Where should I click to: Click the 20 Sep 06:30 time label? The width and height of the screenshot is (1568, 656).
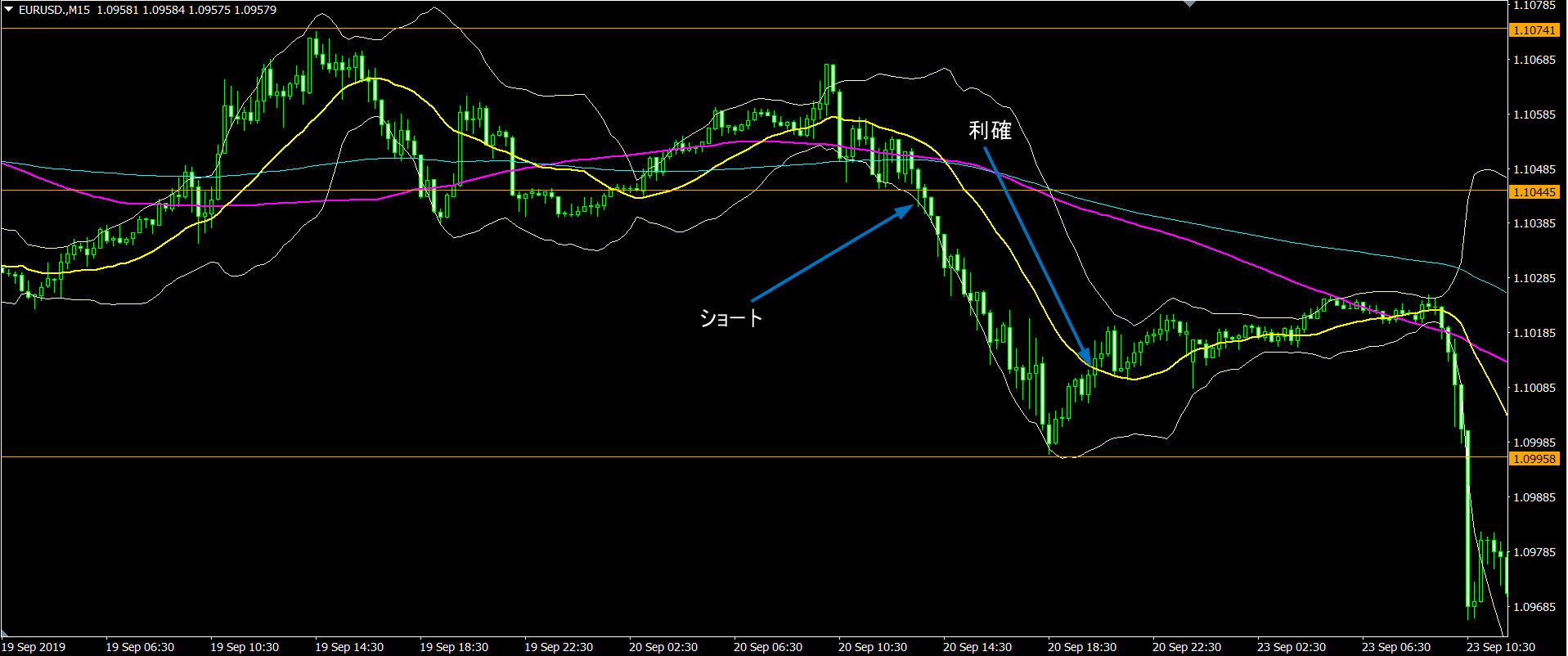[768, 647]
